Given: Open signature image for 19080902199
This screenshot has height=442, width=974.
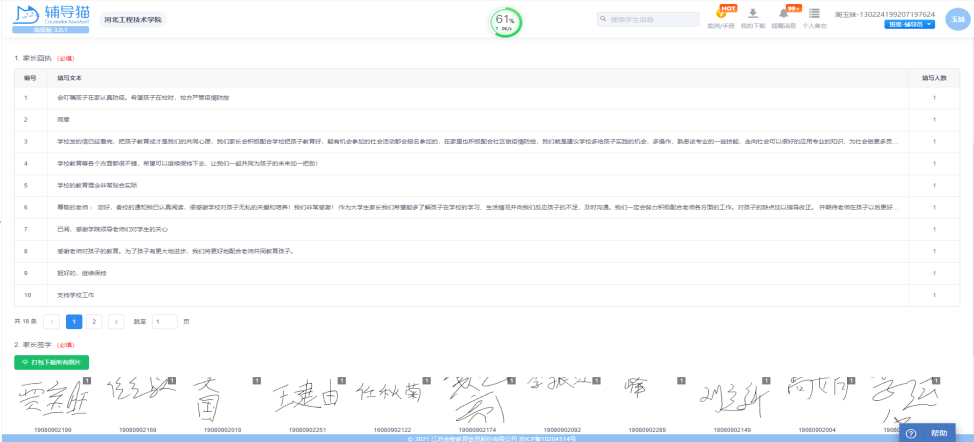Looking at the screenshot, I should coord(53,399).
